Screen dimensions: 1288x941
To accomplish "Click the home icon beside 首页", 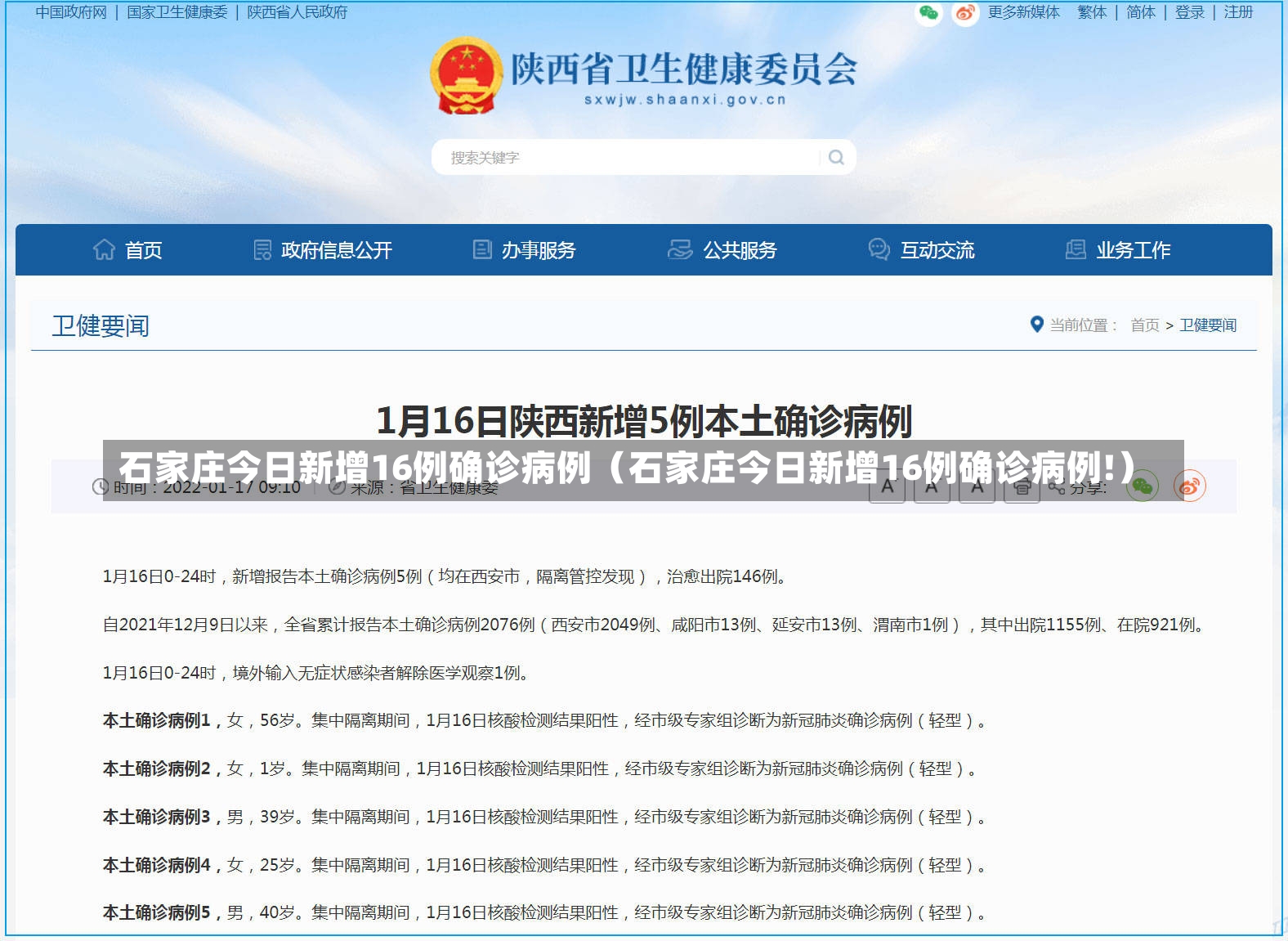I will [104, 249].
